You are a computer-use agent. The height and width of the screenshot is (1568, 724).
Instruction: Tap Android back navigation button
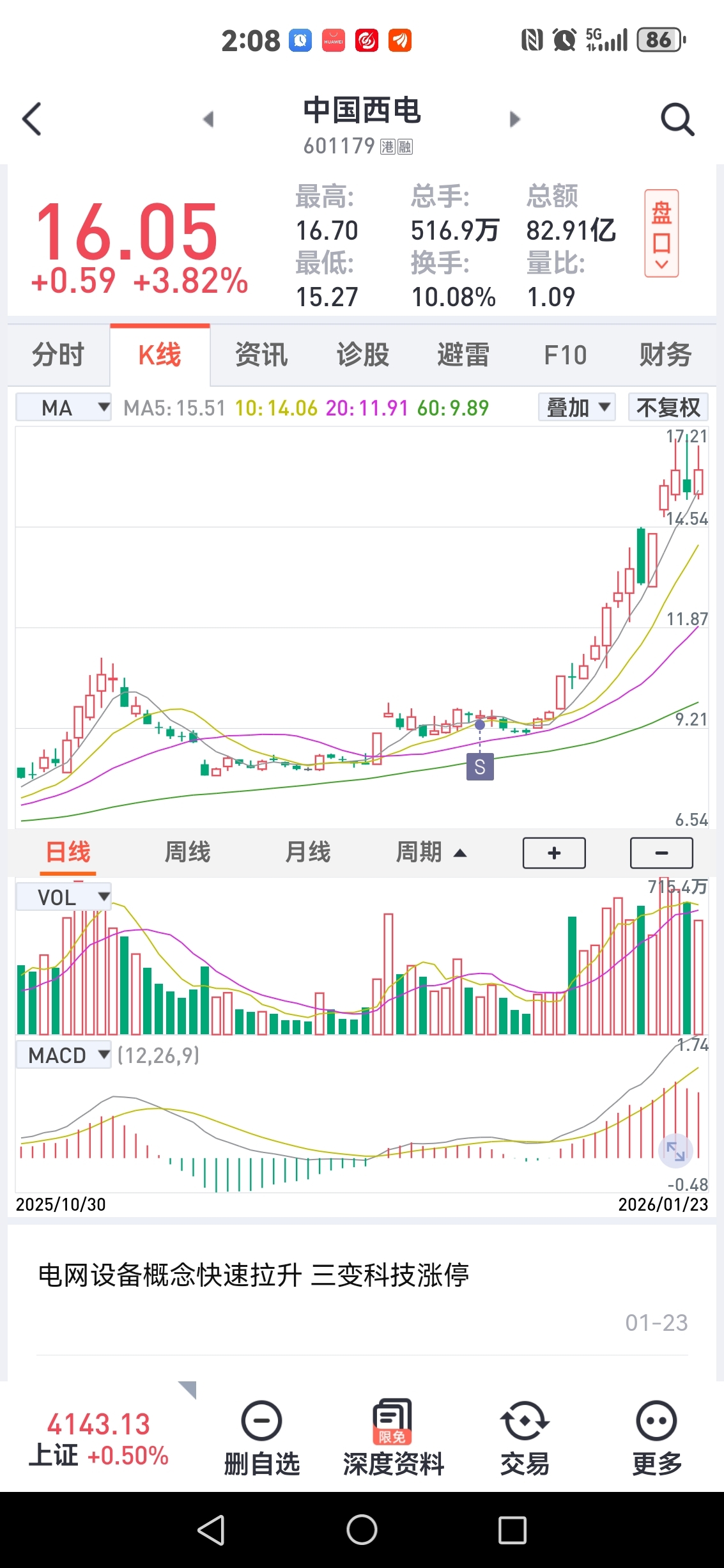point(212,1530)
